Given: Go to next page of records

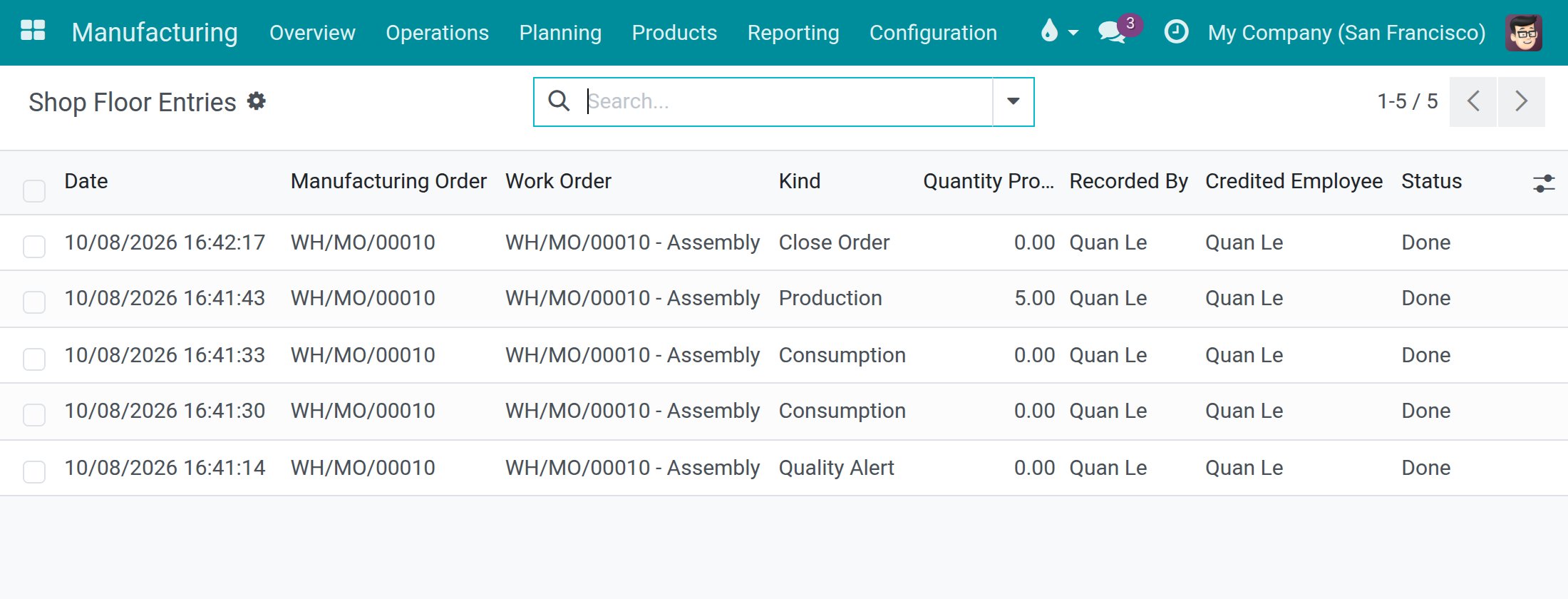Looking at the screenshot, I should (1522, 102).
